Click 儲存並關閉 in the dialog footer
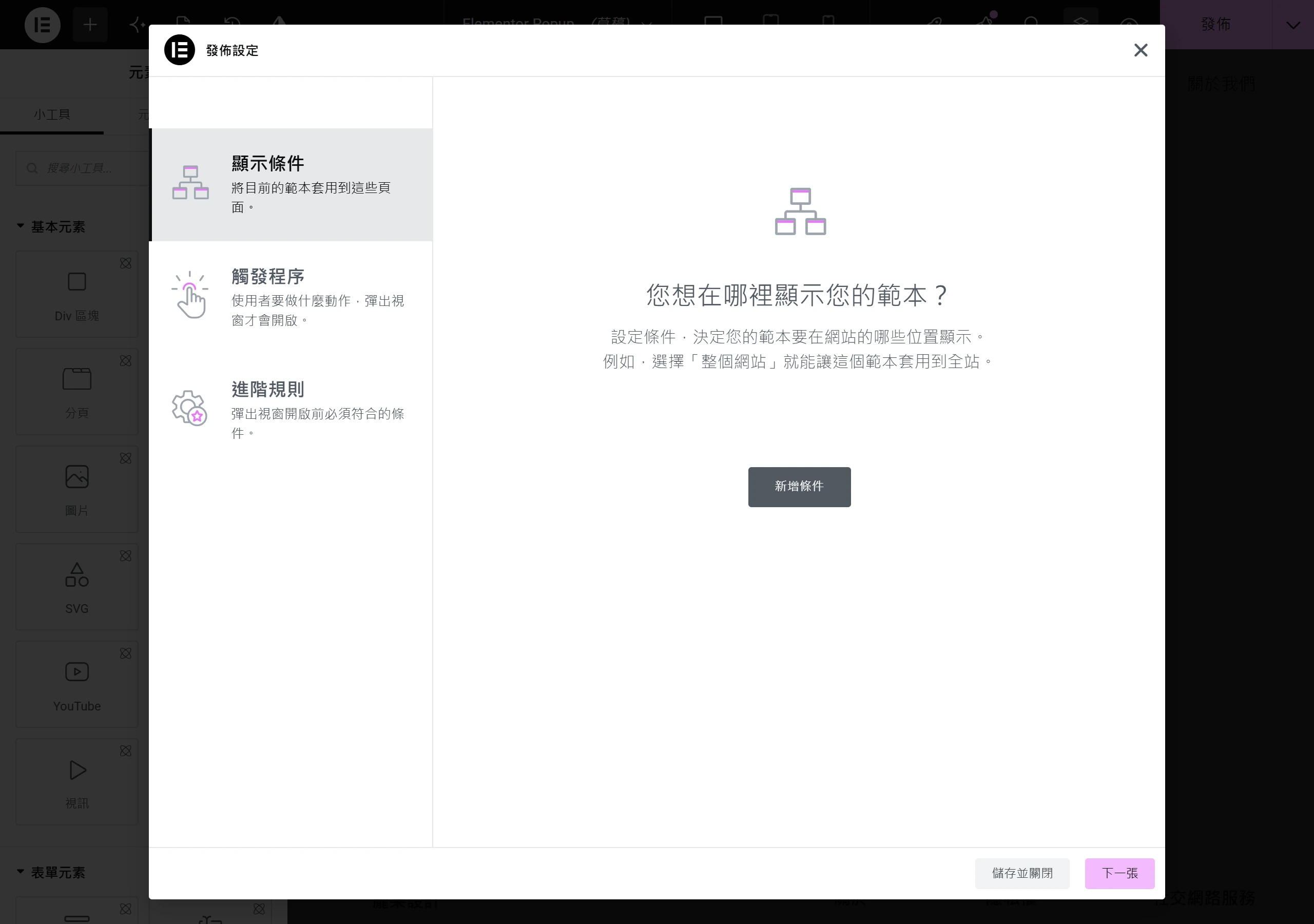The image size is (1314, 924). pyautogui.click(x=1022, y=873)
